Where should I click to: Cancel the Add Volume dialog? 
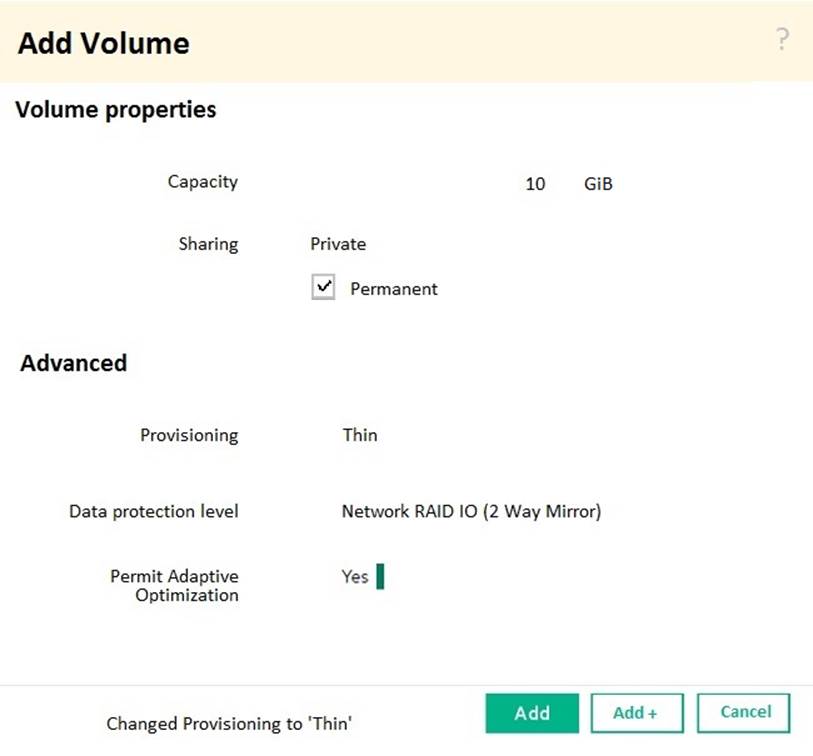(745, 713)
